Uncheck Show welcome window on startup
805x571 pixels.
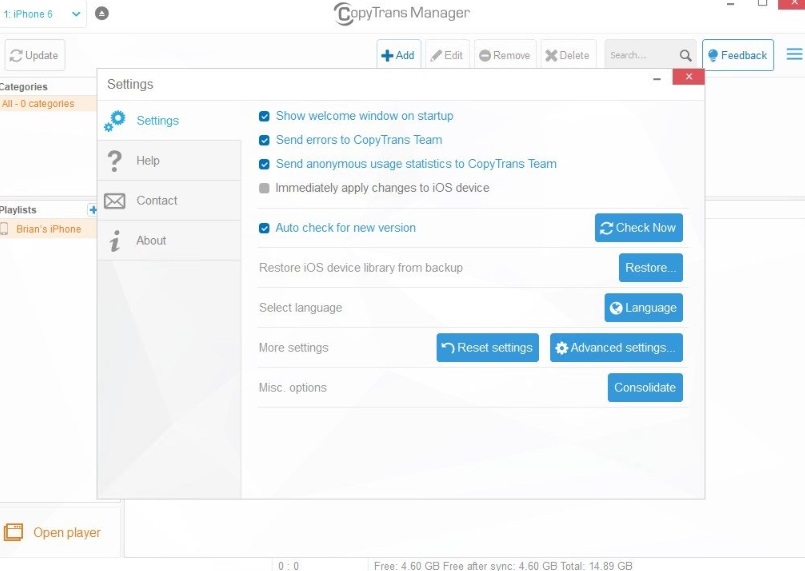265,116
